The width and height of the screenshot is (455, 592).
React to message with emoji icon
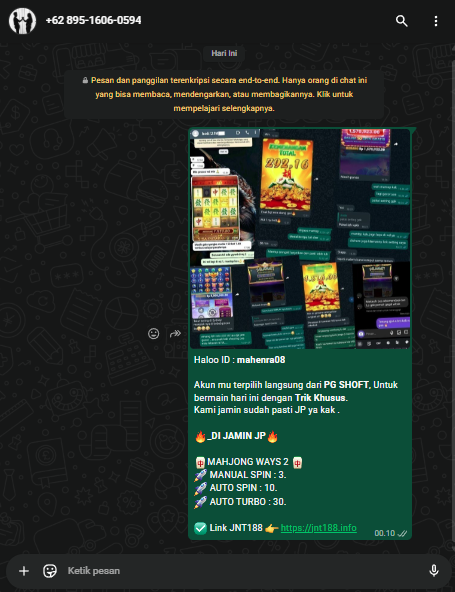coord(153,333)
